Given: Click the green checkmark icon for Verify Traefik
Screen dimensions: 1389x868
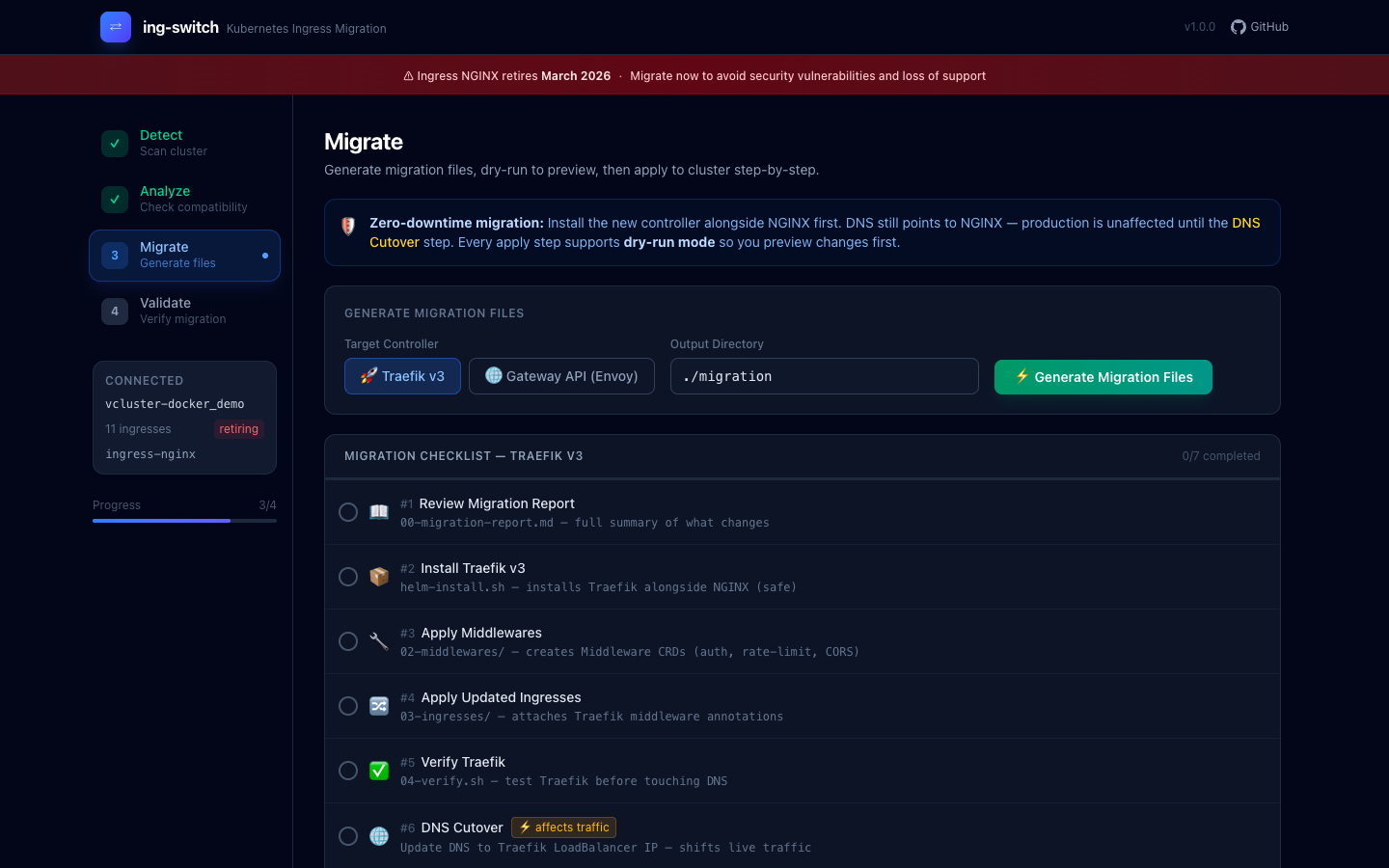Looking at the screenshot, I should tap(379, 771).
